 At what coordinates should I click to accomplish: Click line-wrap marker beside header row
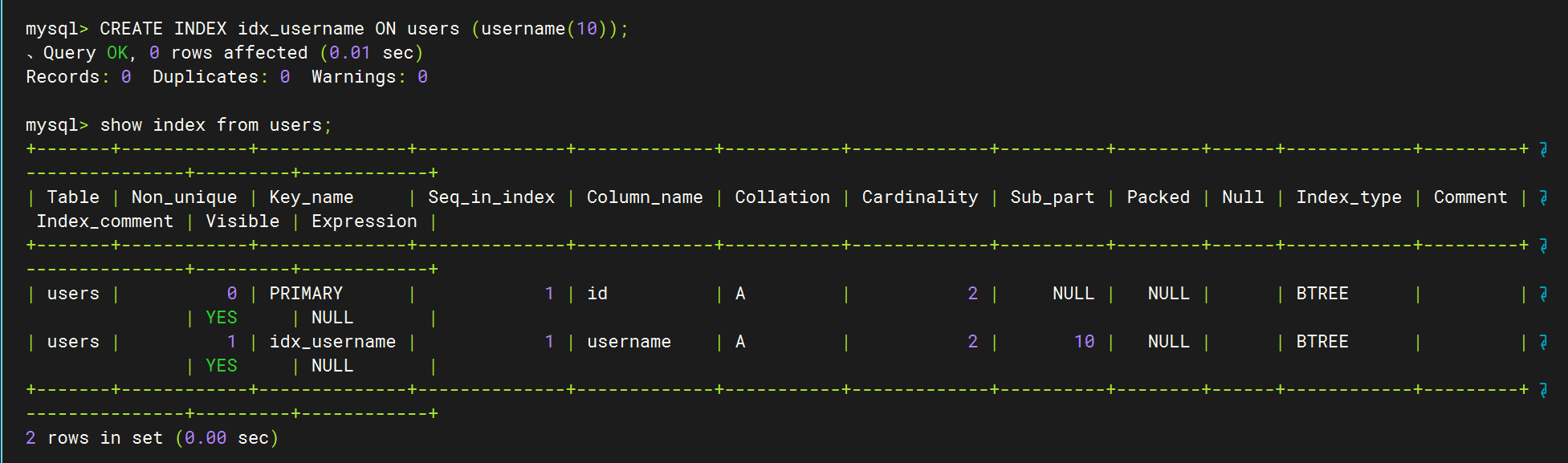pyautogui.click(x=1543, y=197)
